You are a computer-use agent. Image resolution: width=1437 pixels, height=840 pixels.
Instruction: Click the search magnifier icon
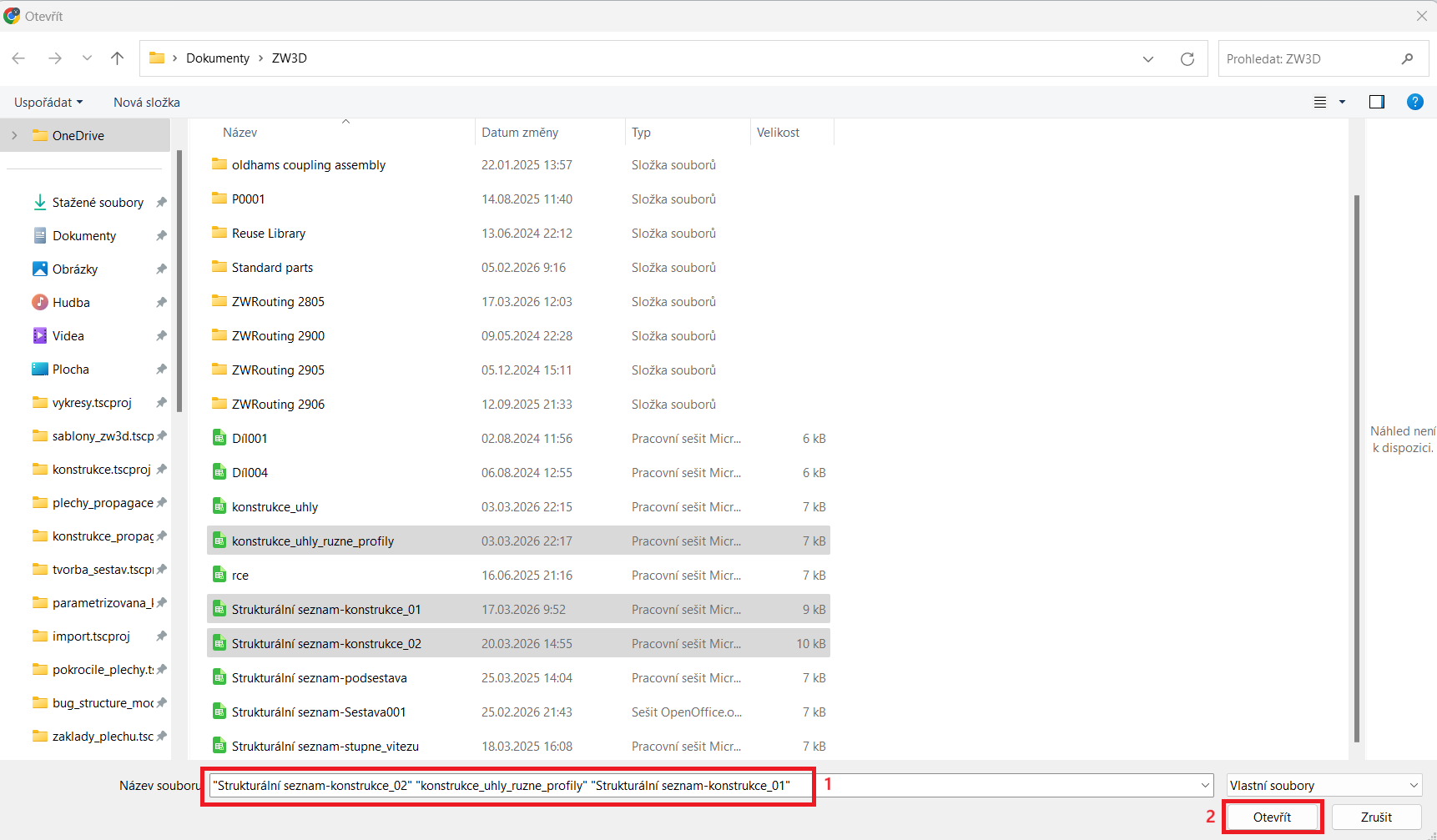coord(1407,59)
